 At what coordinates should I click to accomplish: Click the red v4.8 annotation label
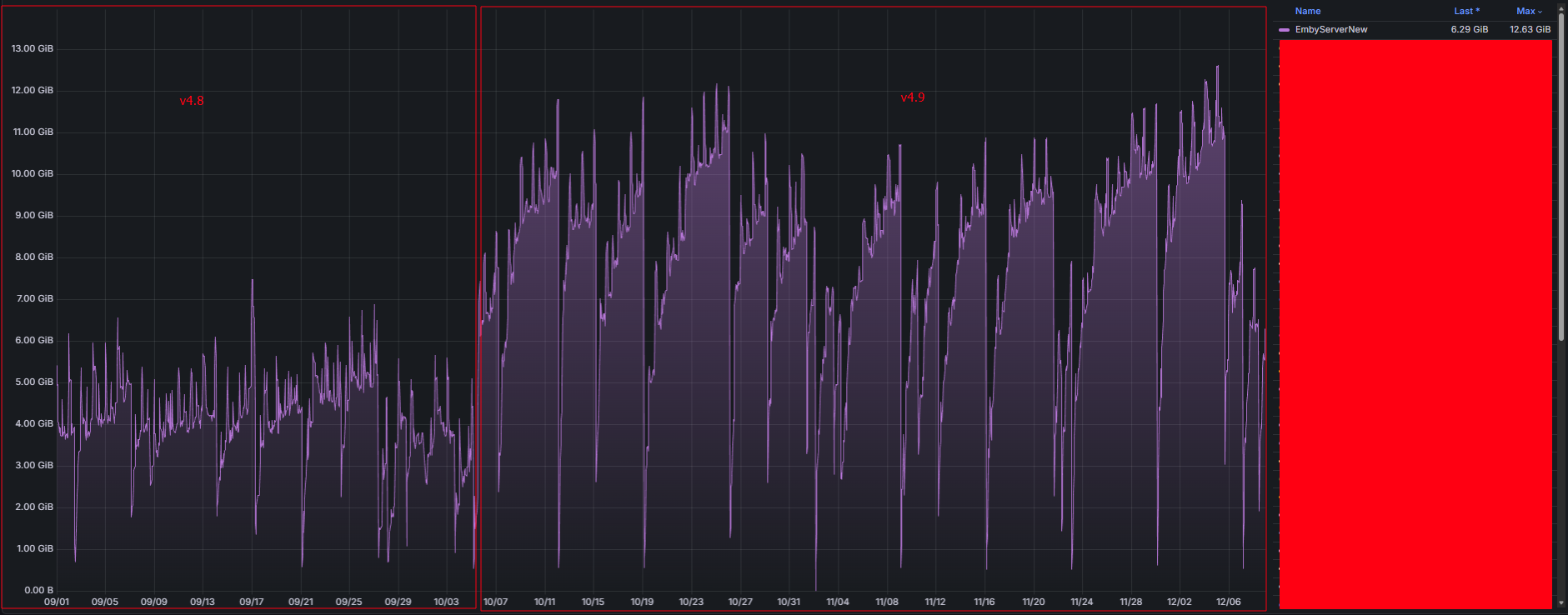point(192,101)
